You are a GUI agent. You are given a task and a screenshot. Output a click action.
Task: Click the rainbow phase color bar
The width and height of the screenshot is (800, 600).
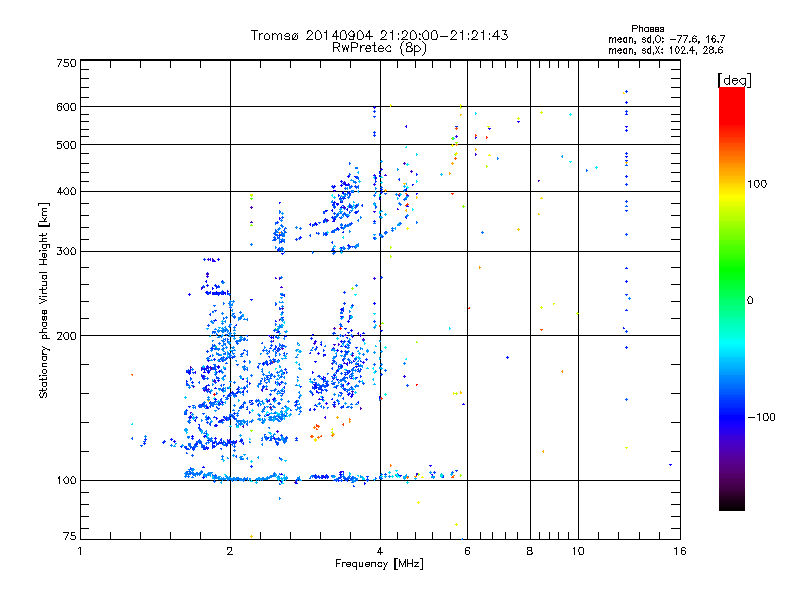tap(732, 298)
